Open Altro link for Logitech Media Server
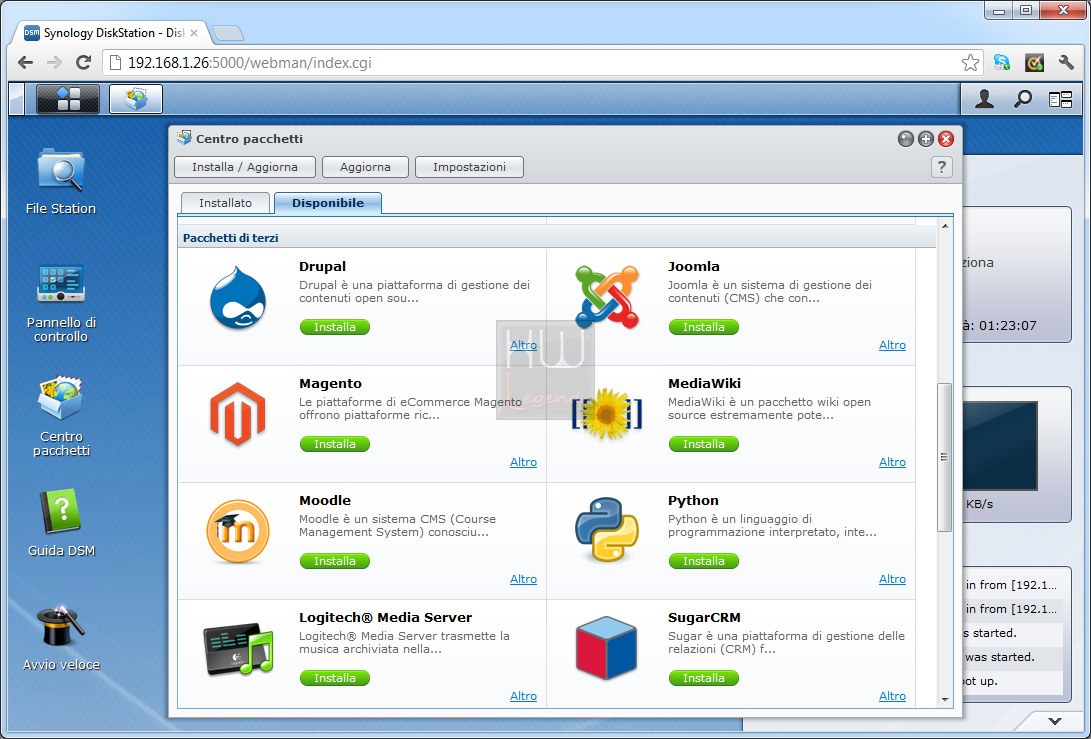This screenshot has height=739, width=1091. (x=523, y=696)
